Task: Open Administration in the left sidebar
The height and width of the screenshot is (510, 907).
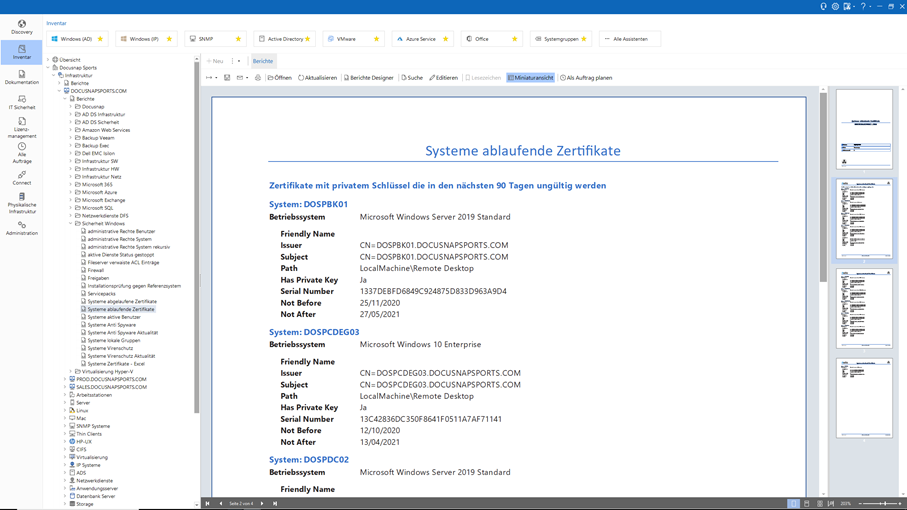Action: (21, 228)
